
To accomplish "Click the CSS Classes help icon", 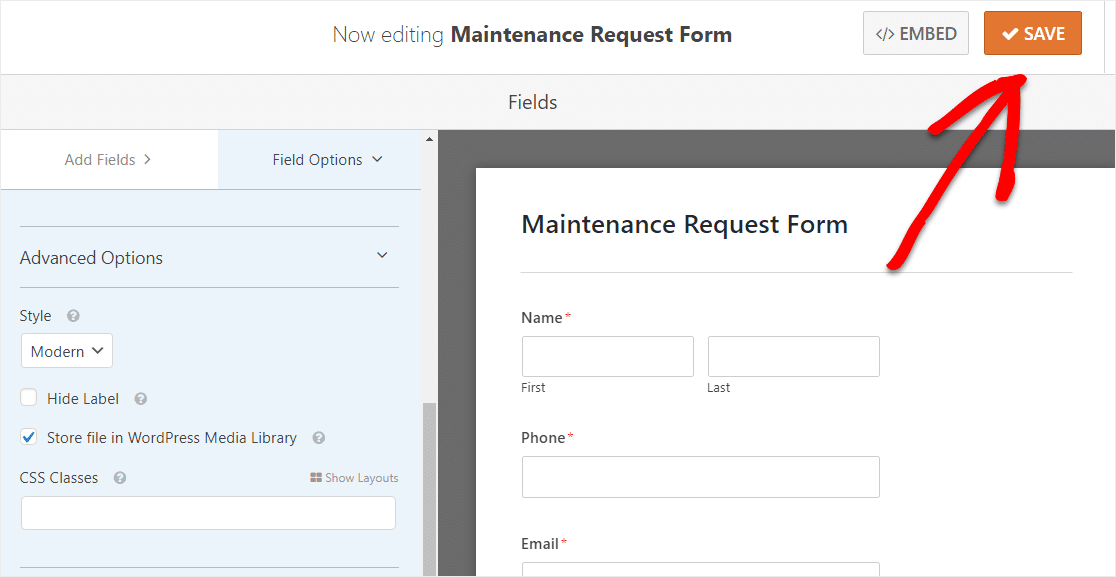I will [x=120, y=478].
